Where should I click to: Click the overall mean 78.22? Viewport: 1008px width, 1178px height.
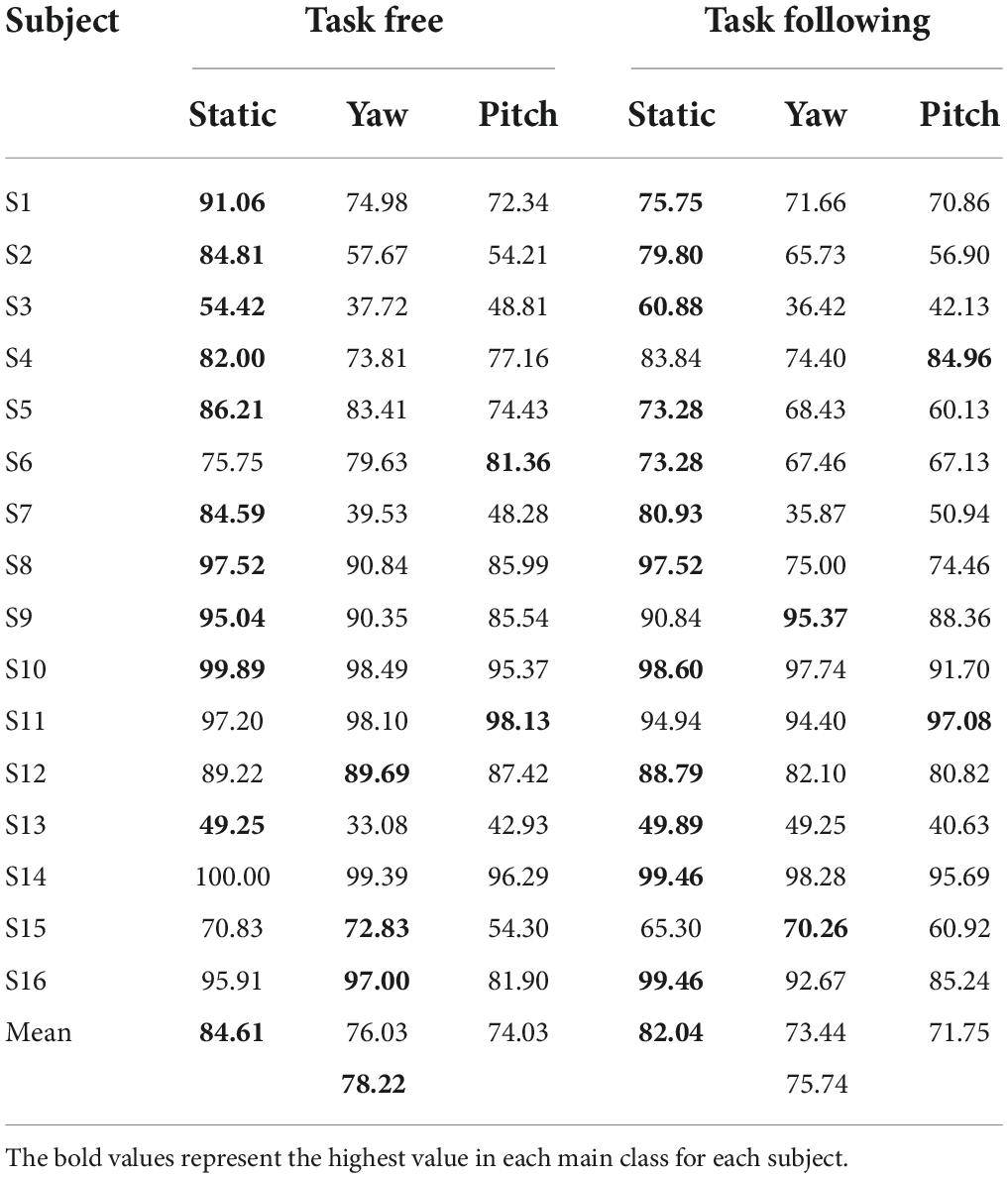[x=374, y=1084]
